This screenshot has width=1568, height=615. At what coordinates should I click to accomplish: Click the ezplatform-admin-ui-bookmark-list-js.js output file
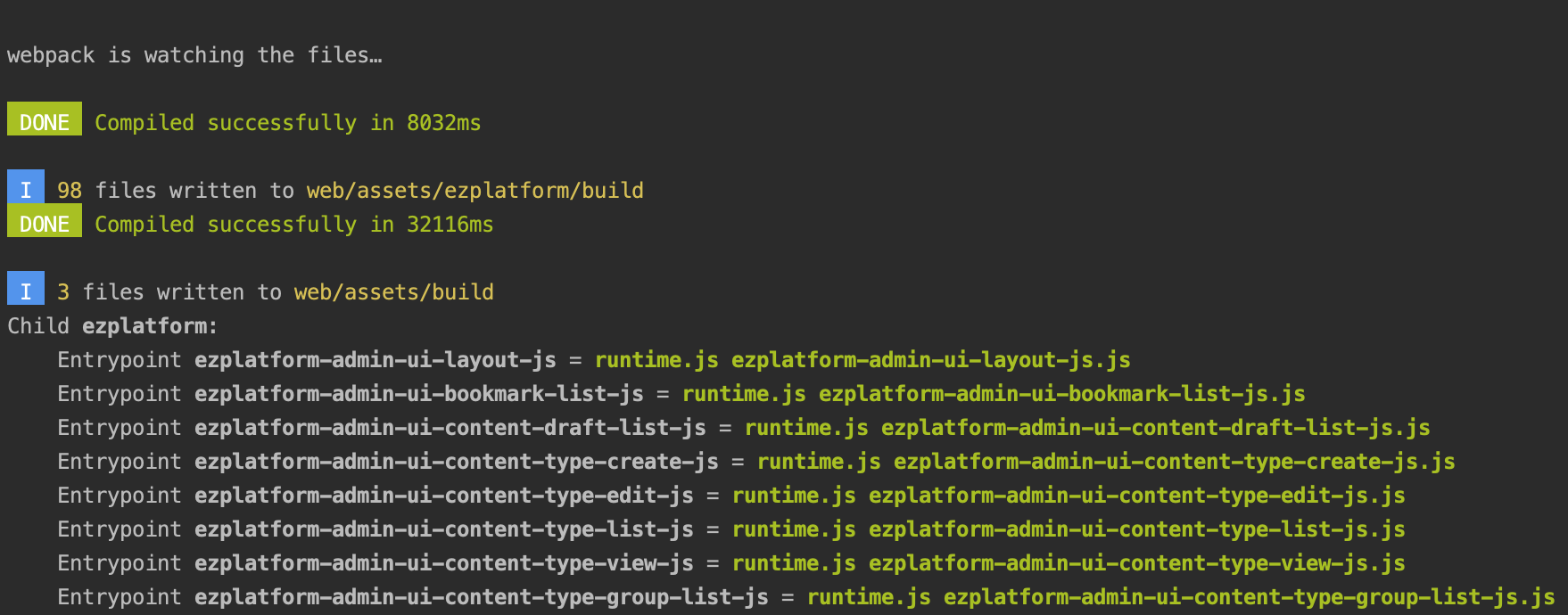(x=1061, y=394)
